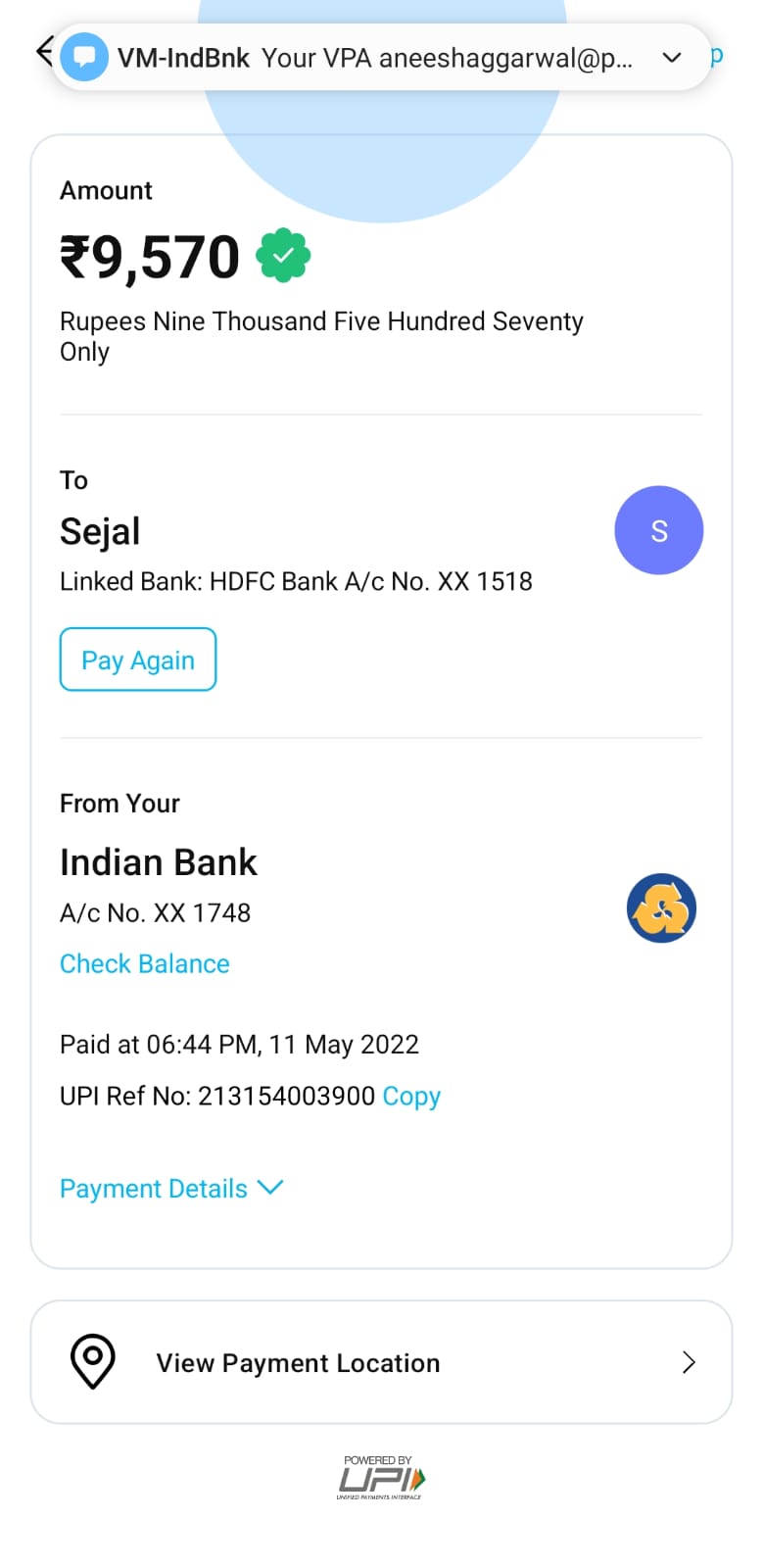Tap the Indian Bank account name heading

point(159,862)
